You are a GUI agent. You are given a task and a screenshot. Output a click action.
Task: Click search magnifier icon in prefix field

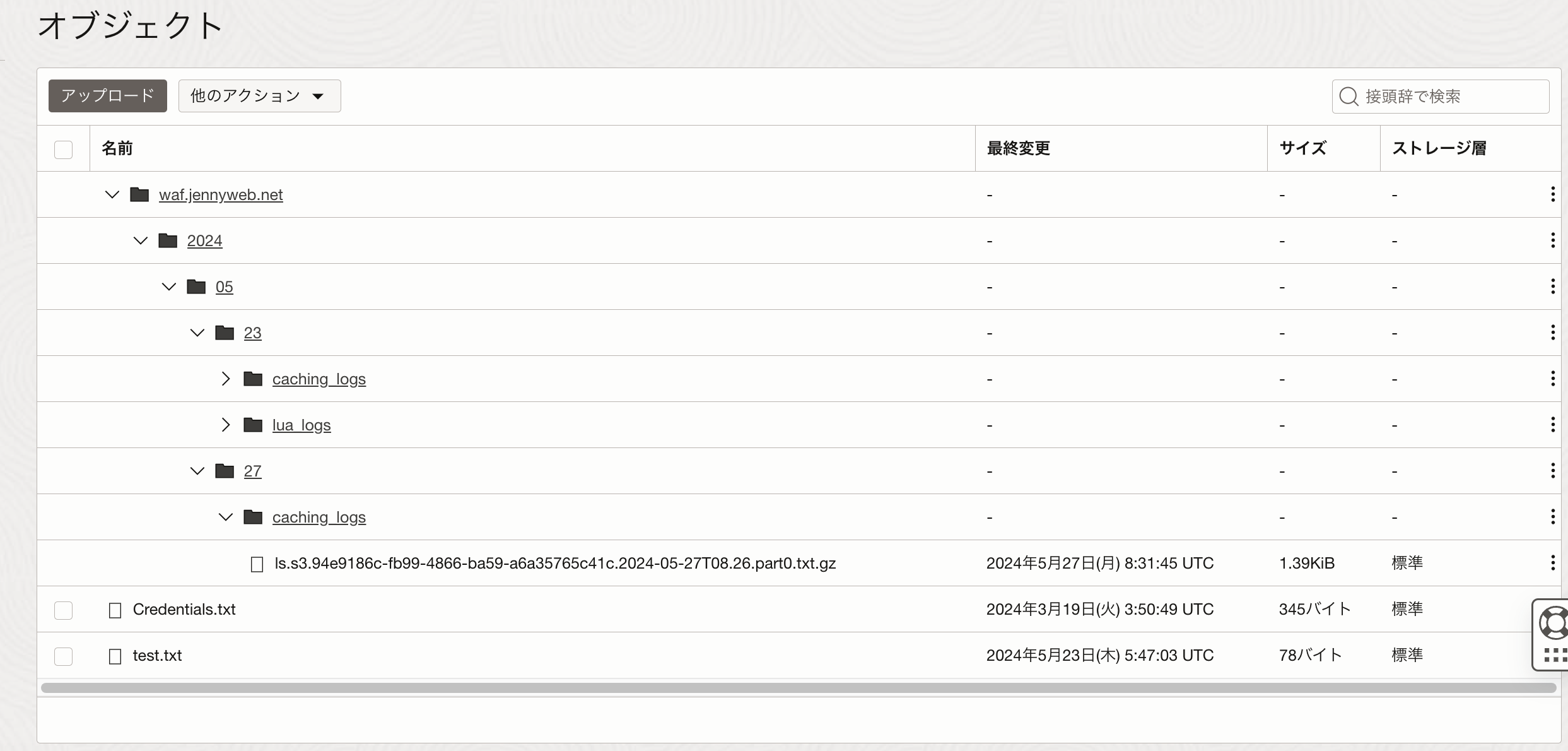pyautogui.click(x=1349, y=97)
